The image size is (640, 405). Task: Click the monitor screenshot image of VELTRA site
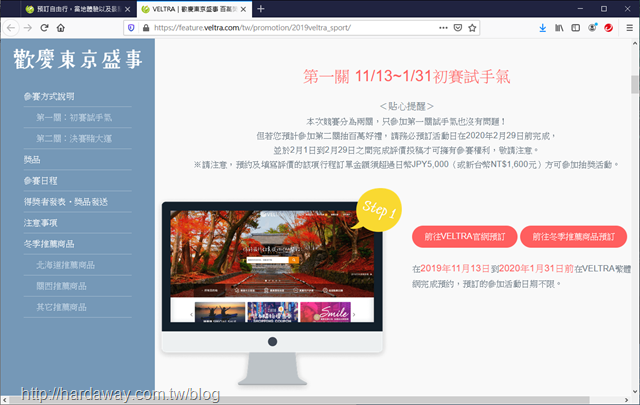(x=272, y=266)
